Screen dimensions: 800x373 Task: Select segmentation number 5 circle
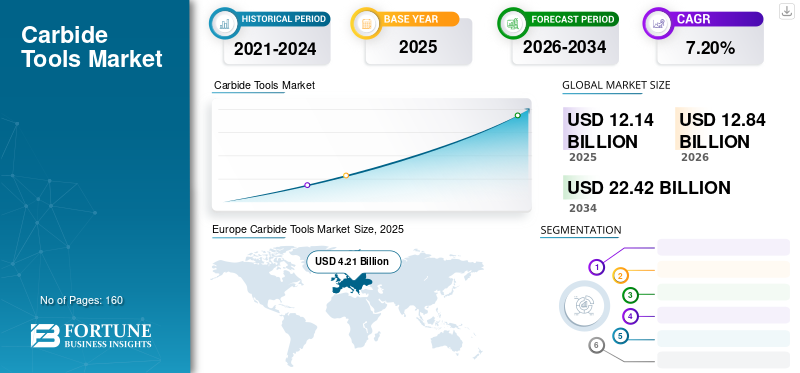(620, 336)
